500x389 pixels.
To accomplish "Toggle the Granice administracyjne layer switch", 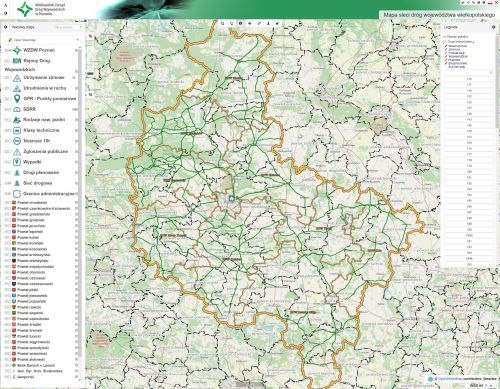I will tap(7, 194).
